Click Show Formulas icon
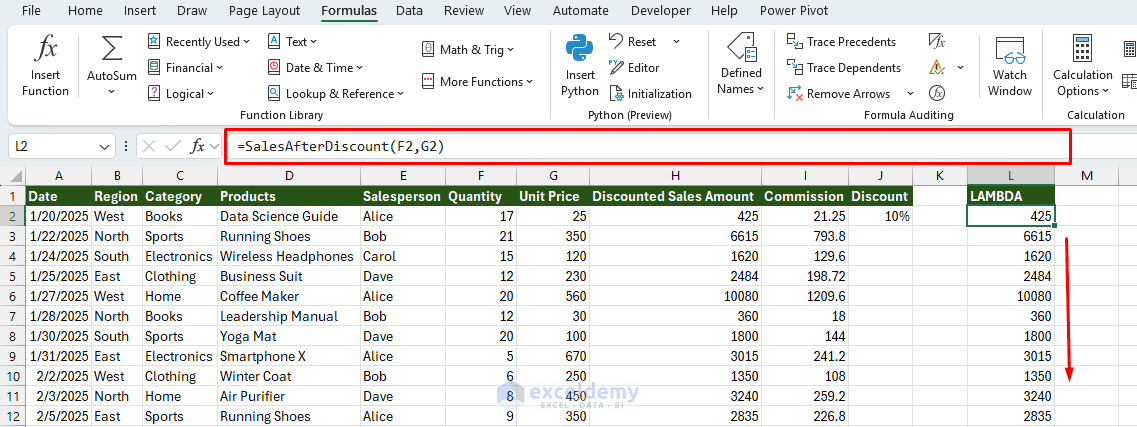This screenshot has height=427, width=1137. [937, 41]
